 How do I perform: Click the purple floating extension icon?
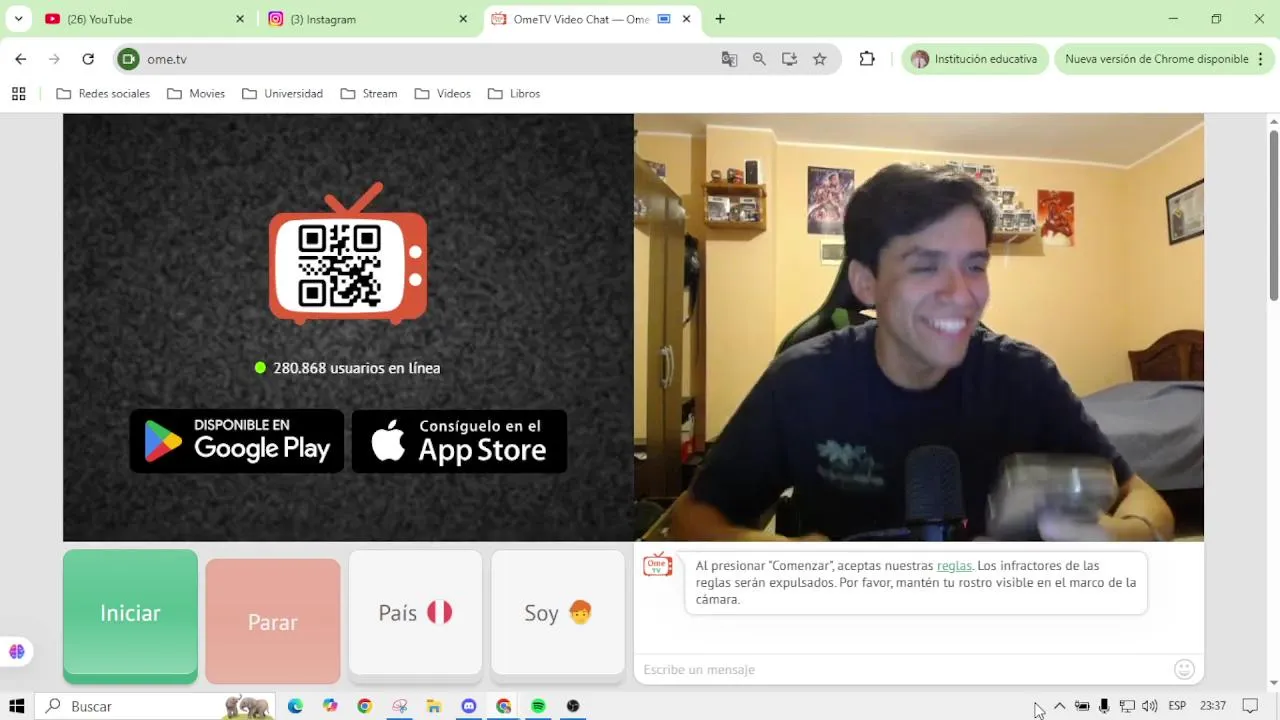click(x=17, y=652)
